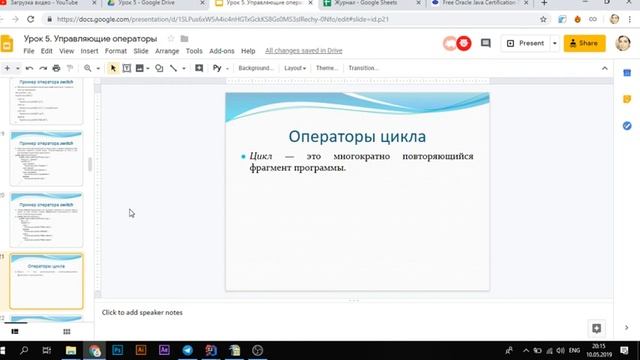
Task: Click the input tools Ру icon
Action: (217, 68)
